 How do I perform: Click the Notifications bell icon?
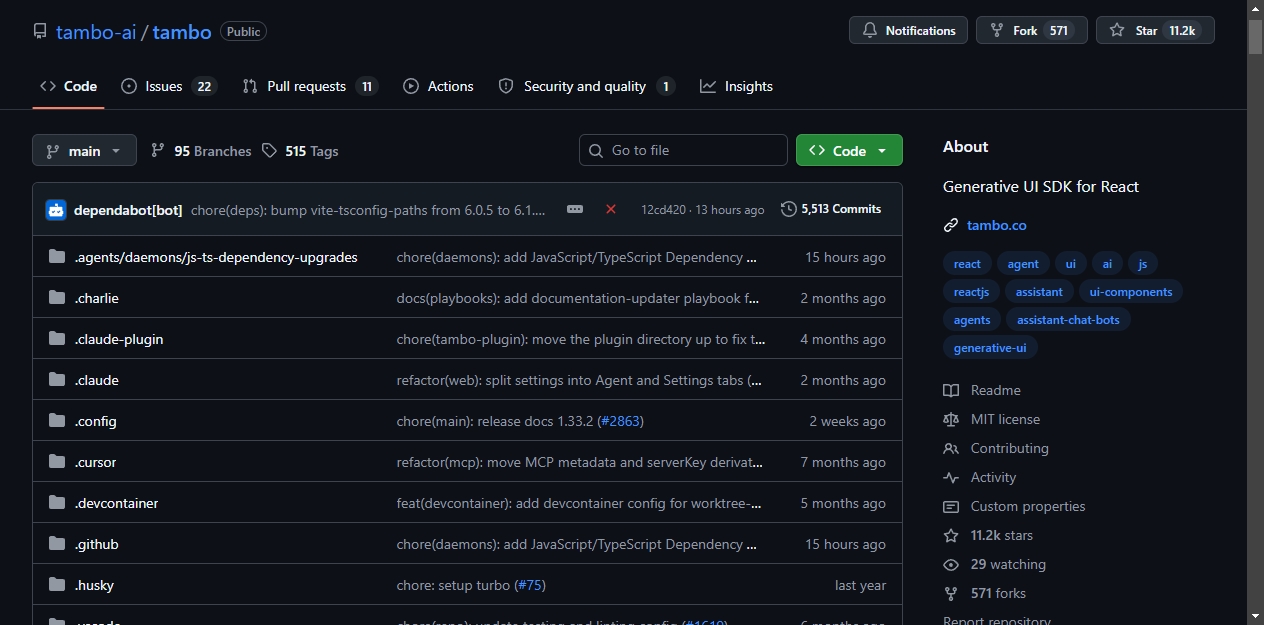[x=869, y=31]
